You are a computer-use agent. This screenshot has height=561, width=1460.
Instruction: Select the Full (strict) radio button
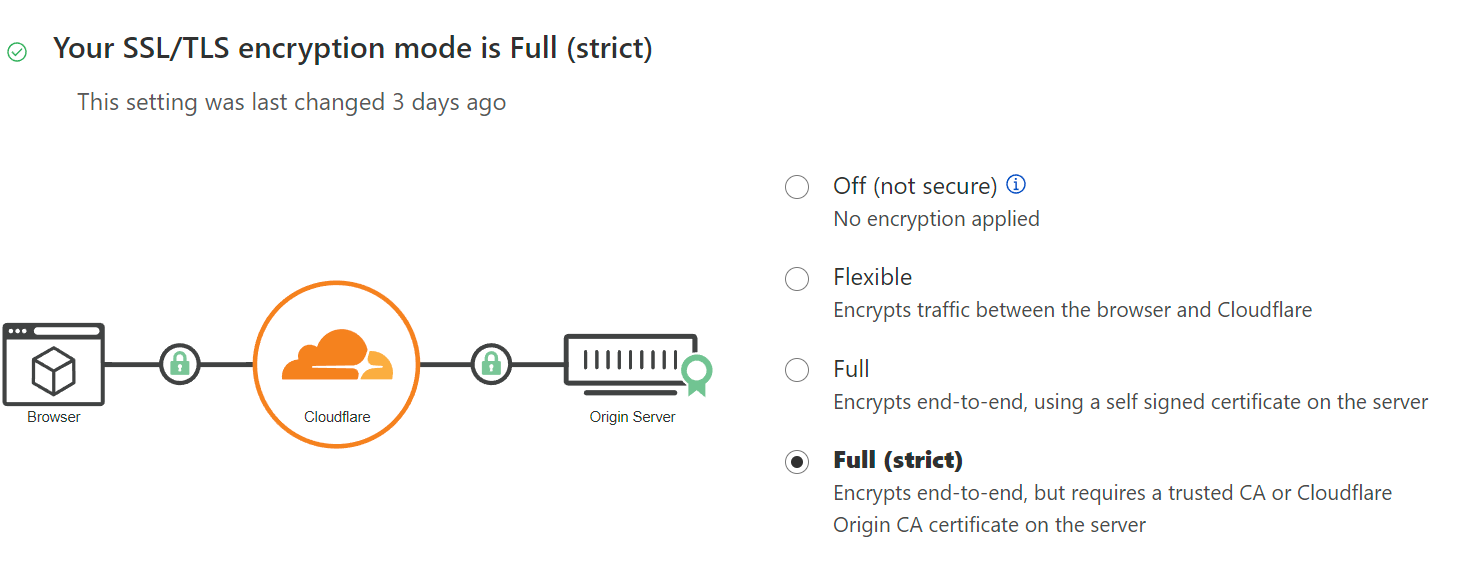click(797, 462)
